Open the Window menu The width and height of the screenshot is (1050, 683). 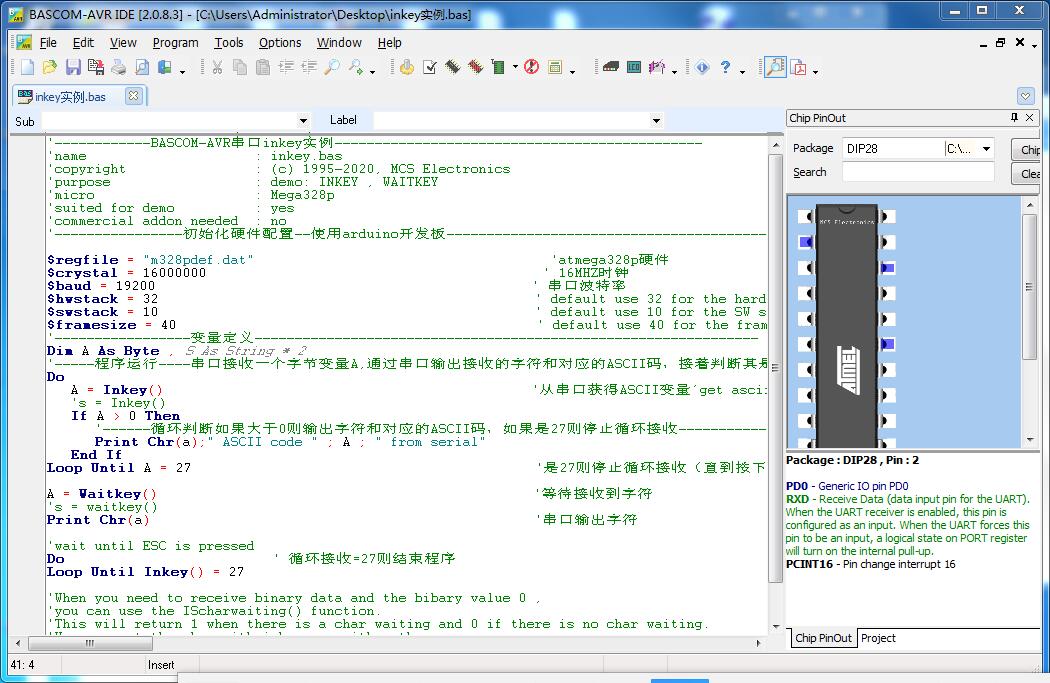pyautogui.click(x=339, y=43)
